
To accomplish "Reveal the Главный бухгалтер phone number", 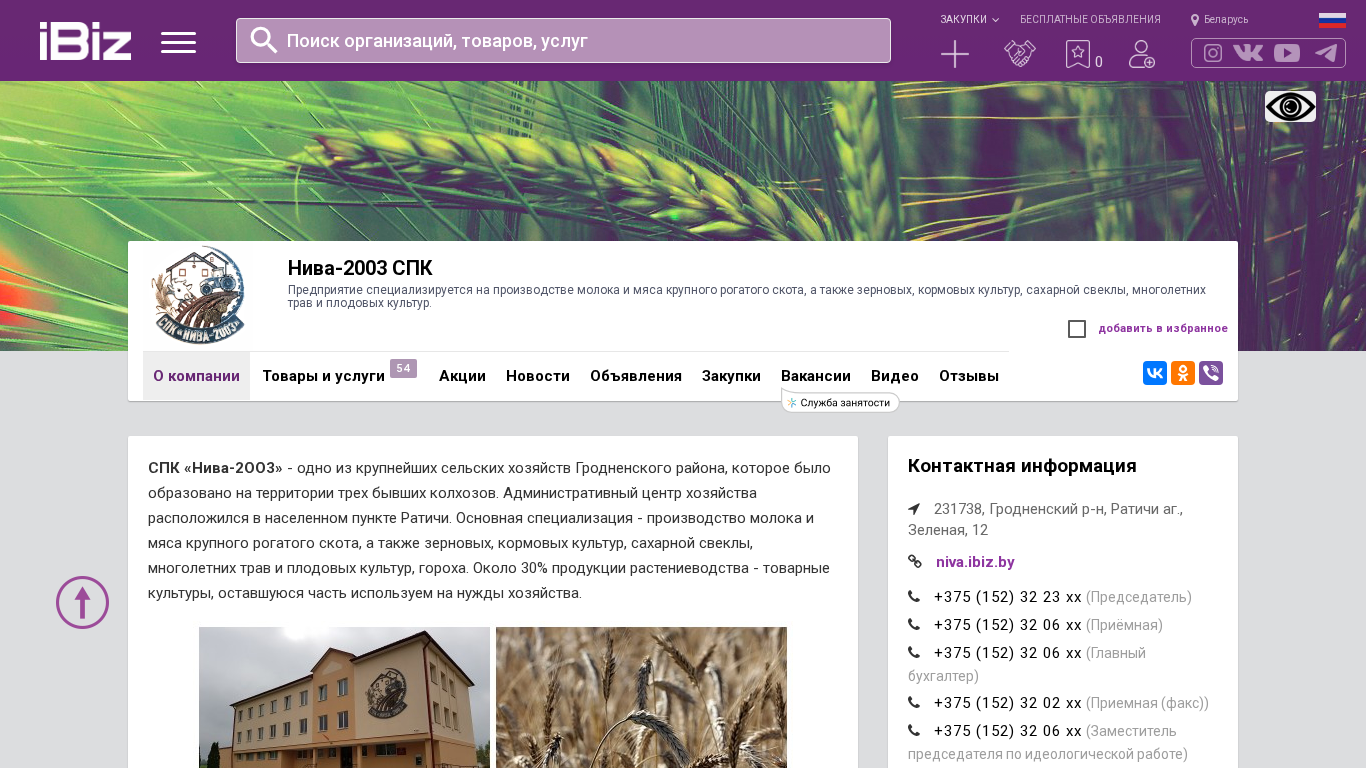I will (x=1008, y=653).
